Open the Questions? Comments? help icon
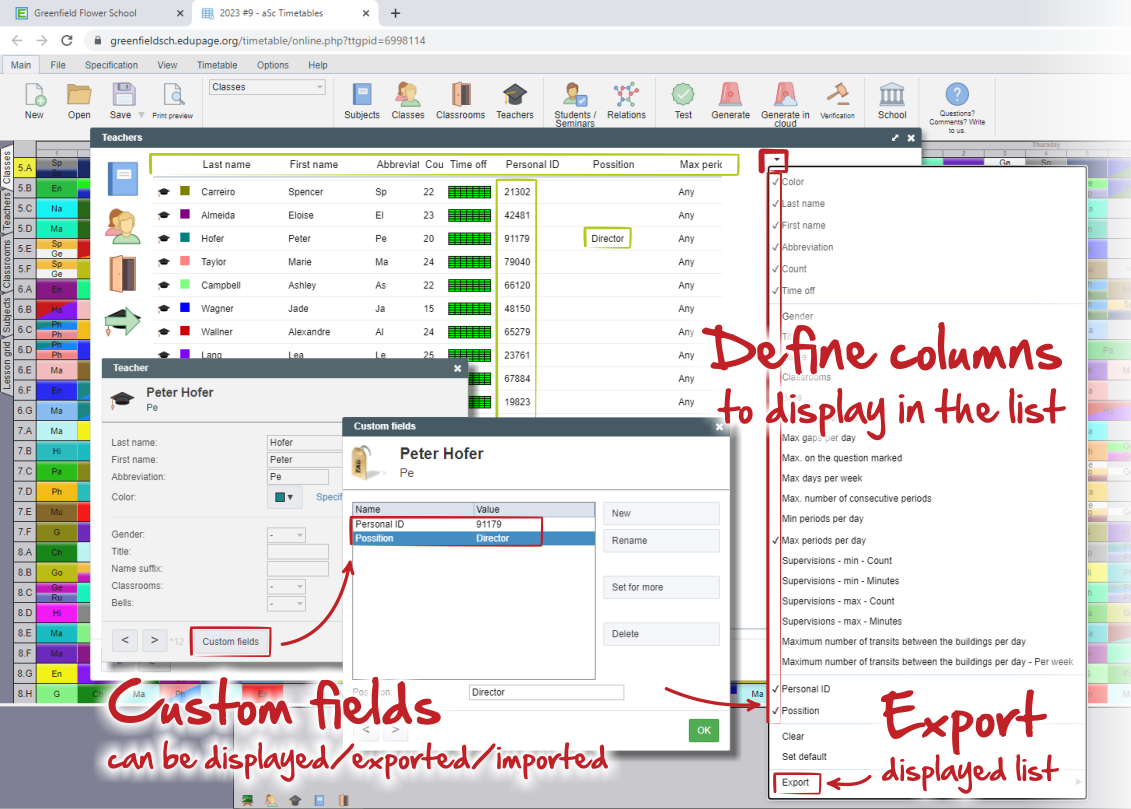1131x809 pixels. 957,107
